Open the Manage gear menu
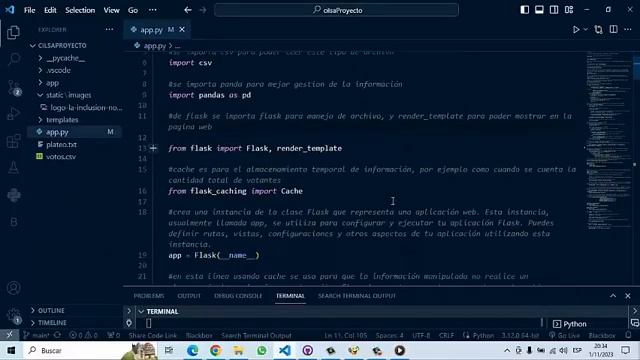This screenshot has width=640, height=360. [13, 315]
